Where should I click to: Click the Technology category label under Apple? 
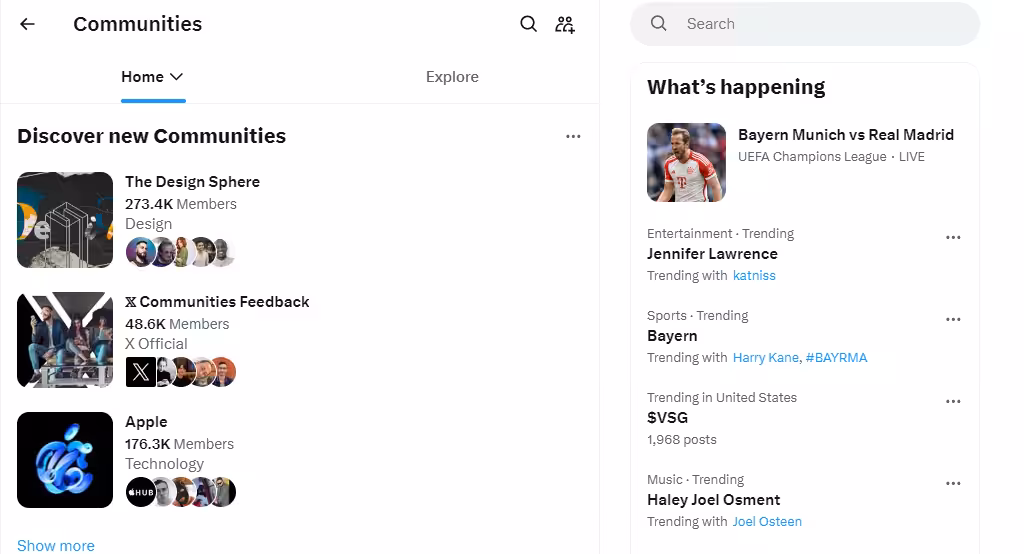165,464
